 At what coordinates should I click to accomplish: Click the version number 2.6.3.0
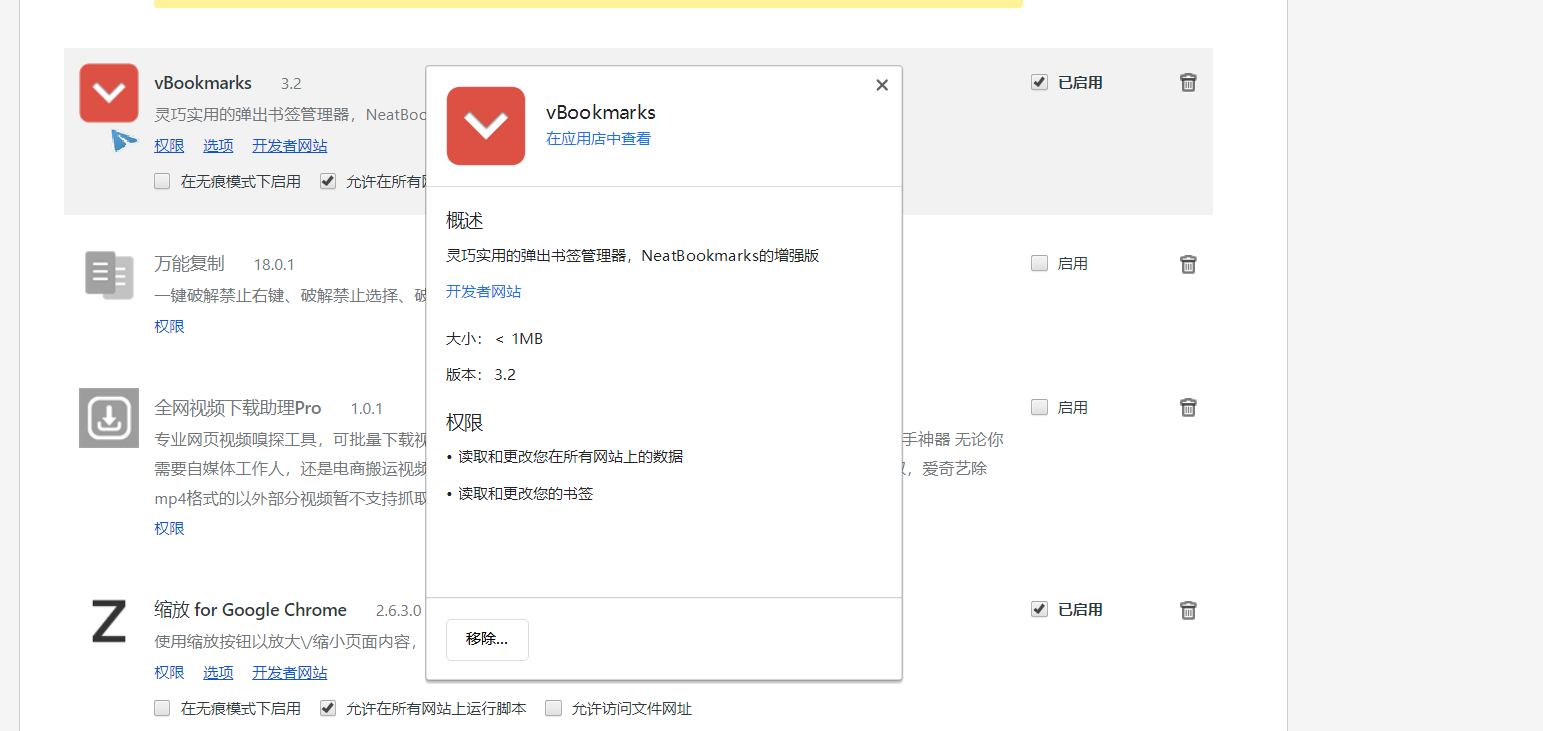[399, 611]
